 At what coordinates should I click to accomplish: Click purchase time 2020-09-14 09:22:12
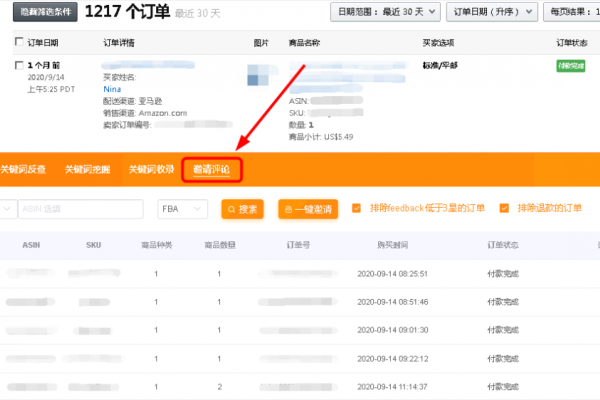(x=392, y=359)
